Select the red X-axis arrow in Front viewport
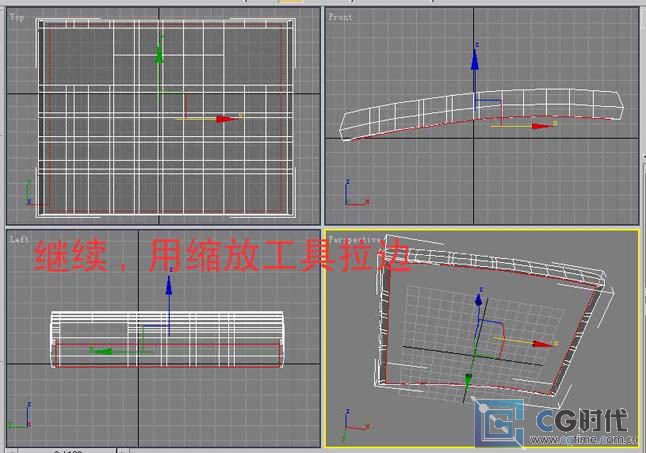 click(541, 126)
